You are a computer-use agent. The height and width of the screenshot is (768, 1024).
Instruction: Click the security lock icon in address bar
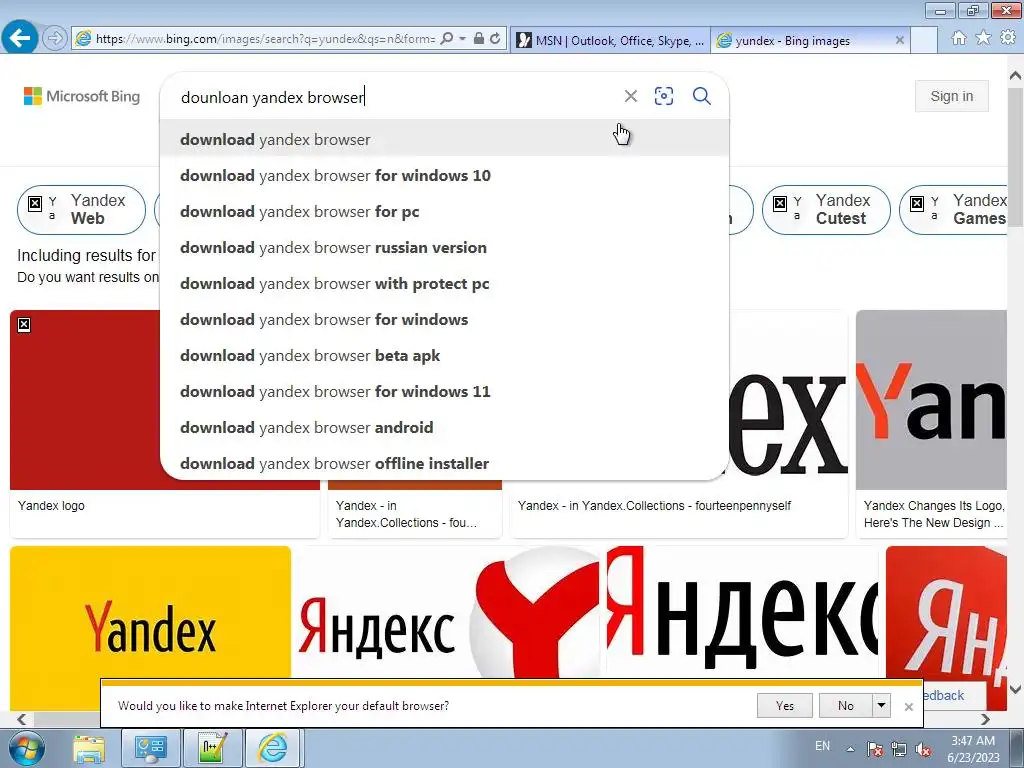pyautogui.click(x=479, y=39)
